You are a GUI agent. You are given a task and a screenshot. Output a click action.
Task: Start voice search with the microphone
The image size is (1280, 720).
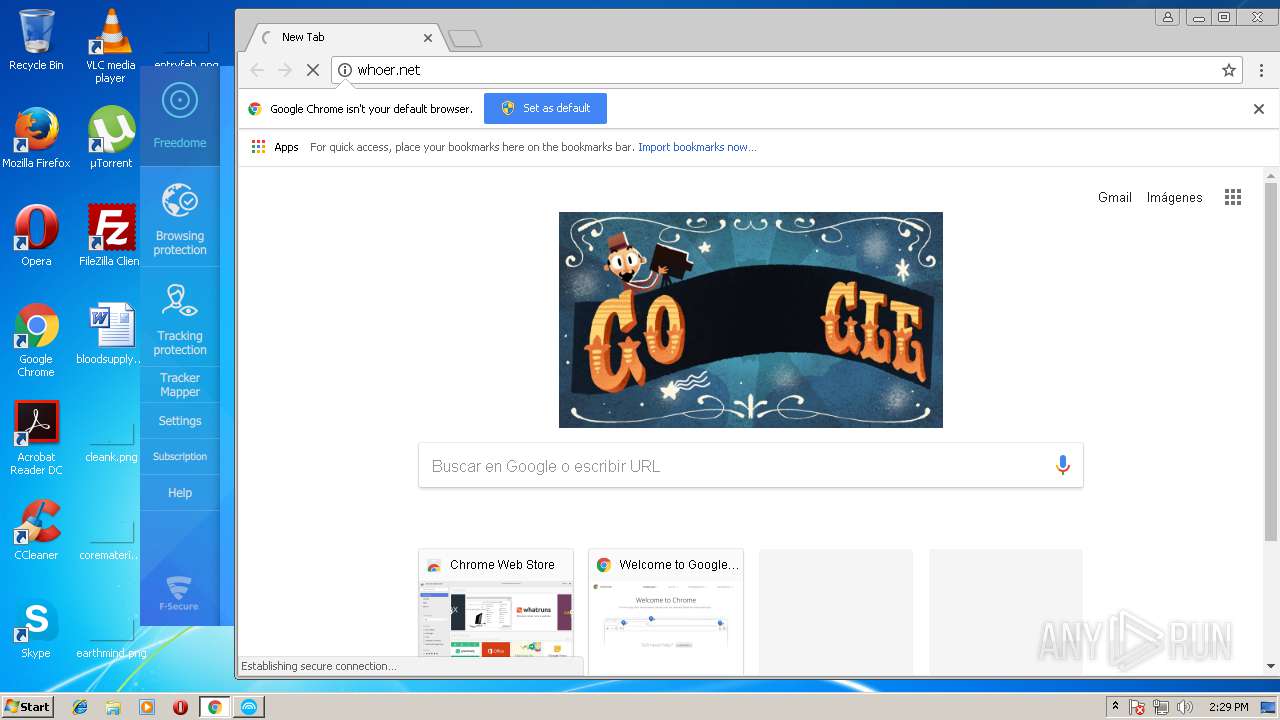click(1063, 466)
